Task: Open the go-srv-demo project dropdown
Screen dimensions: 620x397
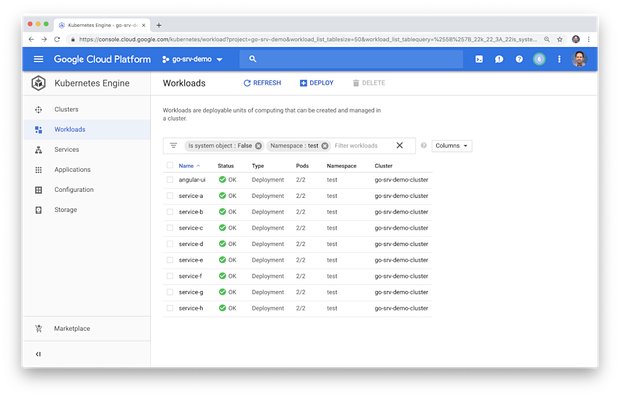Action: coord(192,59)
